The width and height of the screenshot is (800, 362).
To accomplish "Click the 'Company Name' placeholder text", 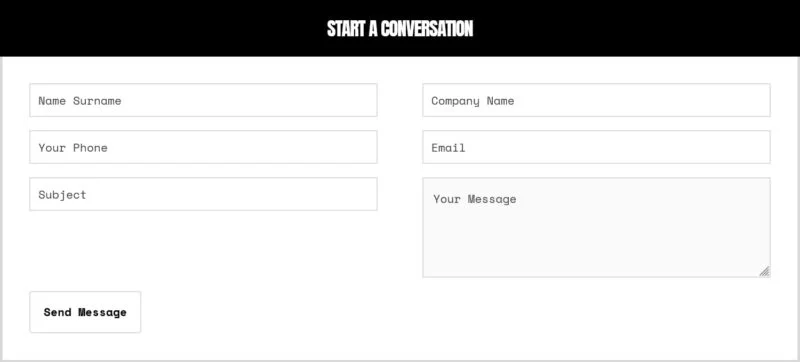I will 472,101.
